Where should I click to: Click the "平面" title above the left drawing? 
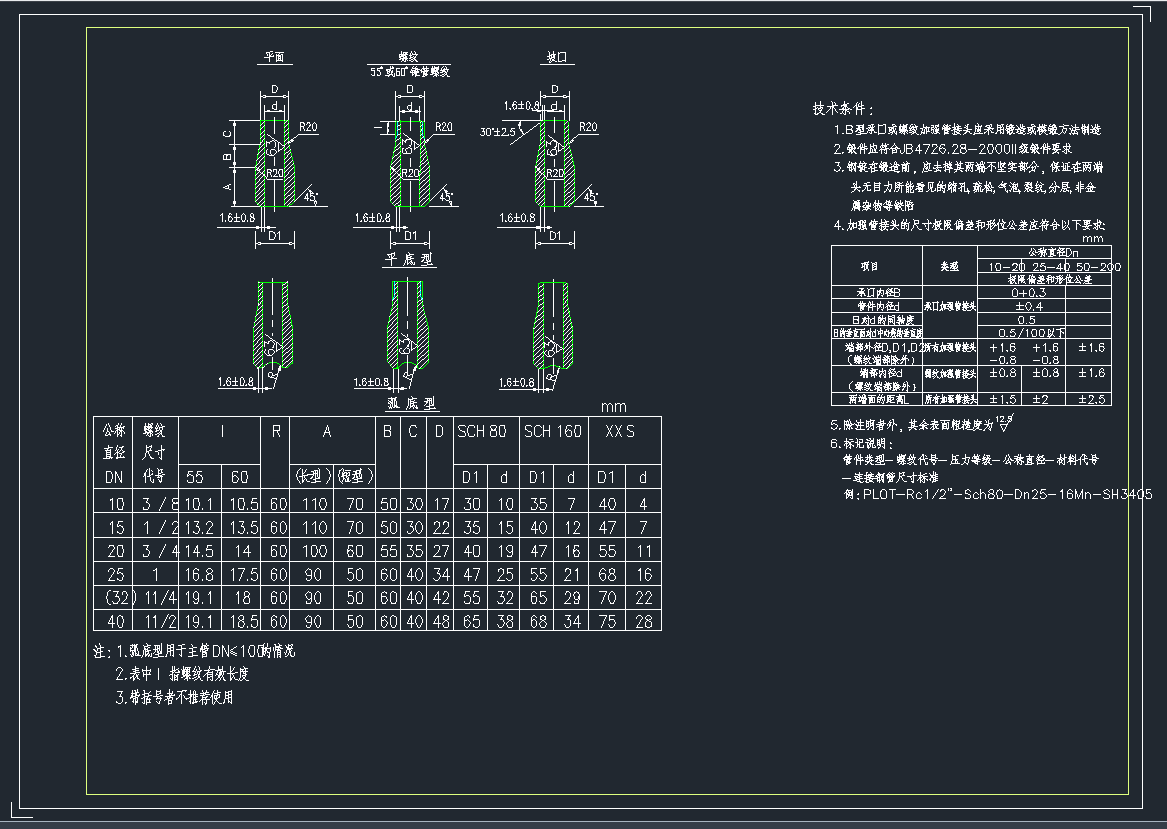click(x=273, y=58)
